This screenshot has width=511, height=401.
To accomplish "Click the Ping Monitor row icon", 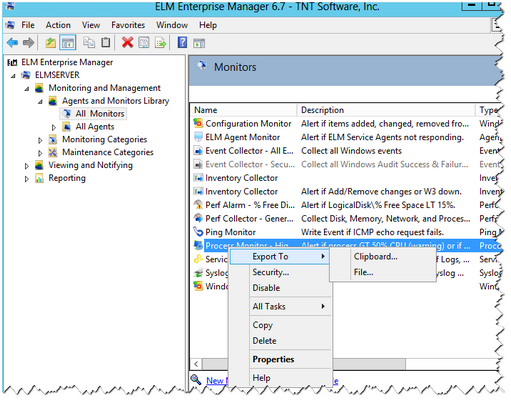I will tap(198, 232).
